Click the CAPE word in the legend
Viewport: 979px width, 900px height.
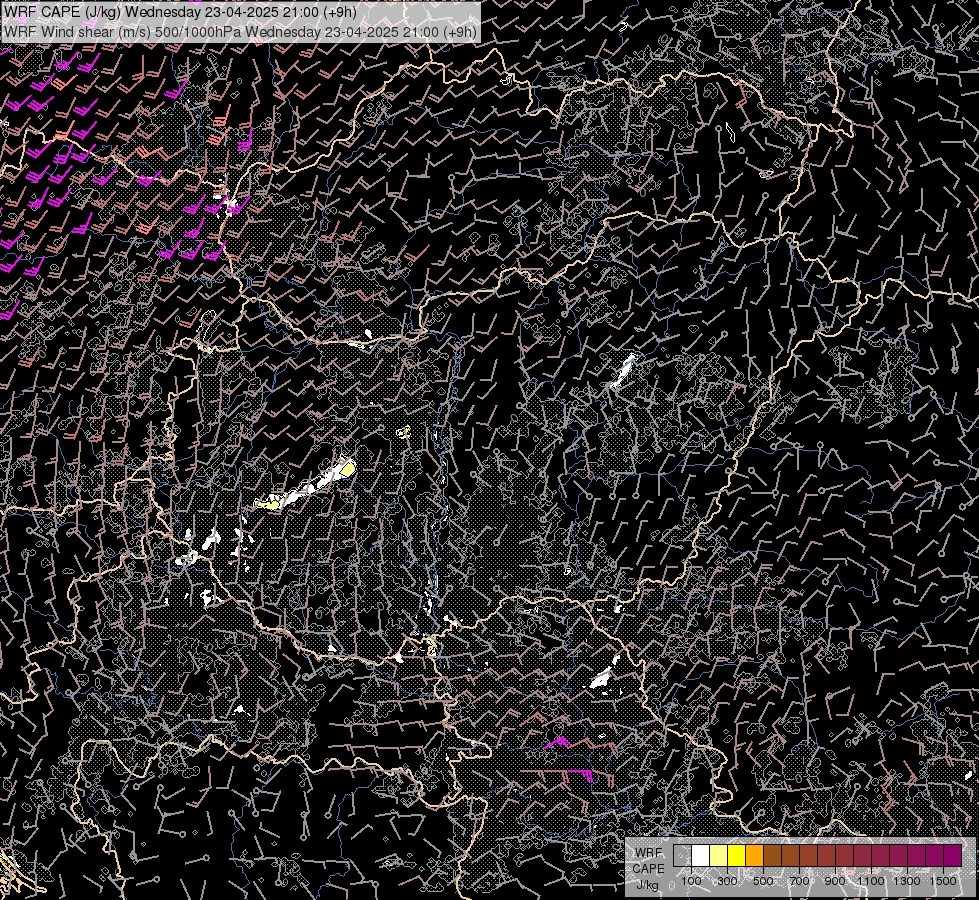(648, 869)
